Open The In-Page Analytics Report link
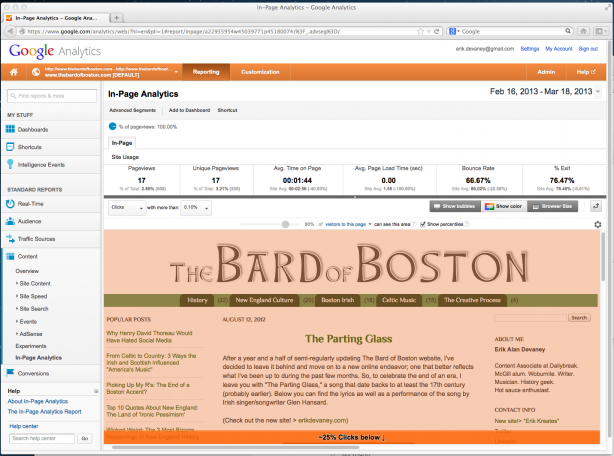 (x=44, y=412)
